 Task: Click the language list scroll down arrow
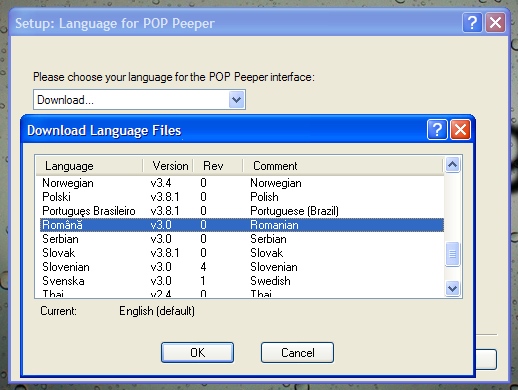(452, 288)
